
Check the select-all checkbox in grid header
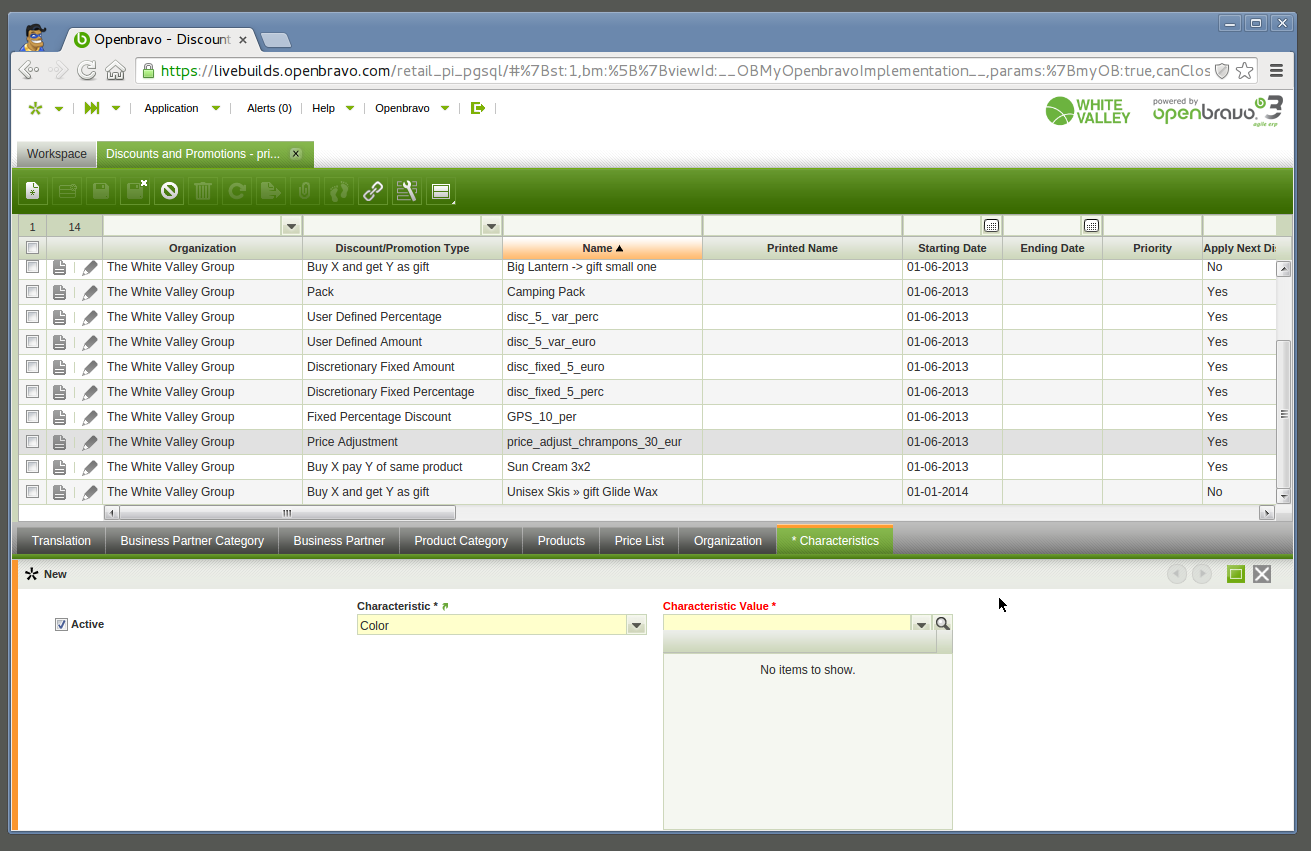pyautogui.click(x=32, y=248)
